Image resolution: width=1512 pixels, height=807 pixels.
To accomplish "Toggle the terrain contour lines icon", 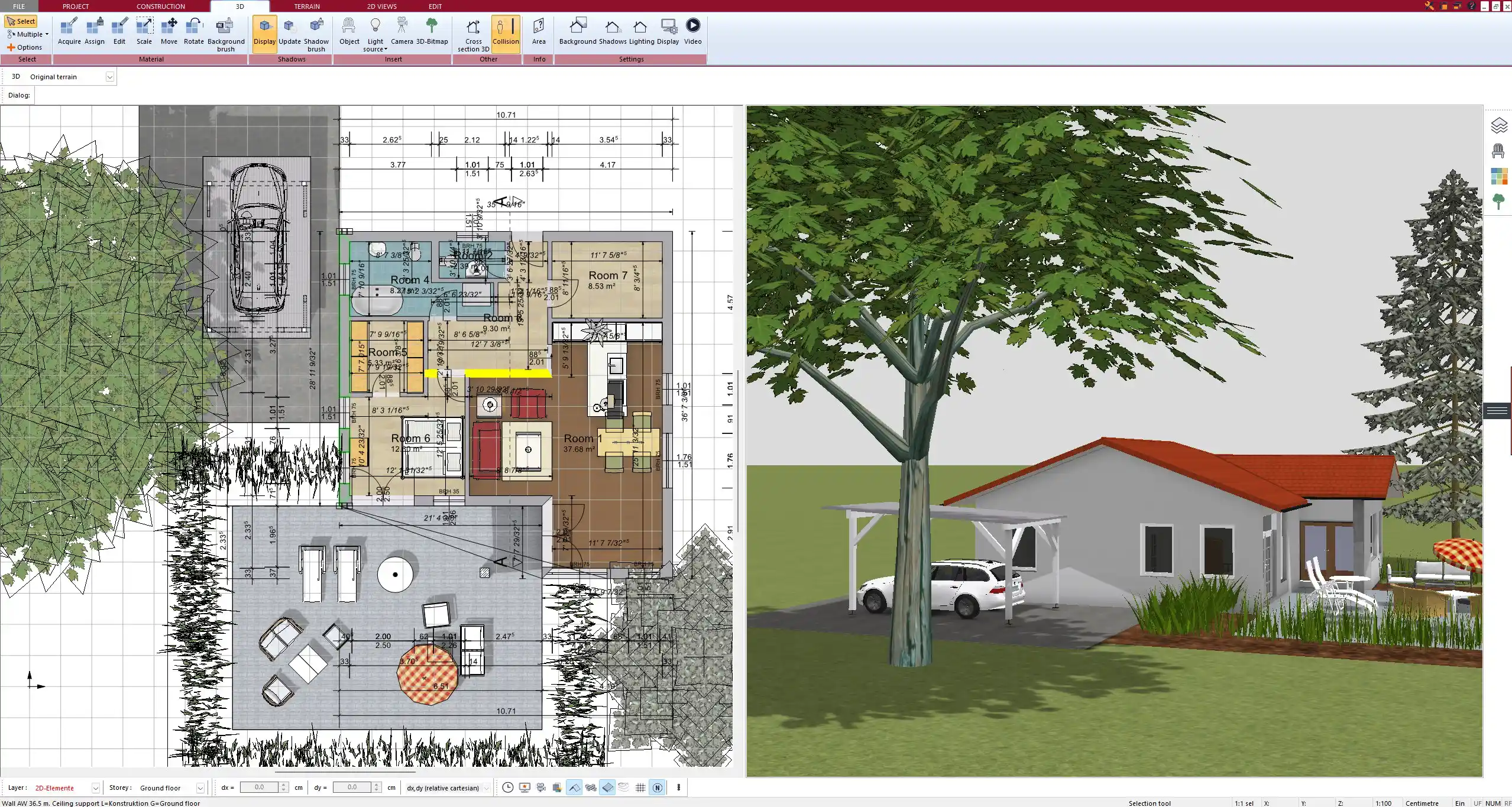I will 624,787.
